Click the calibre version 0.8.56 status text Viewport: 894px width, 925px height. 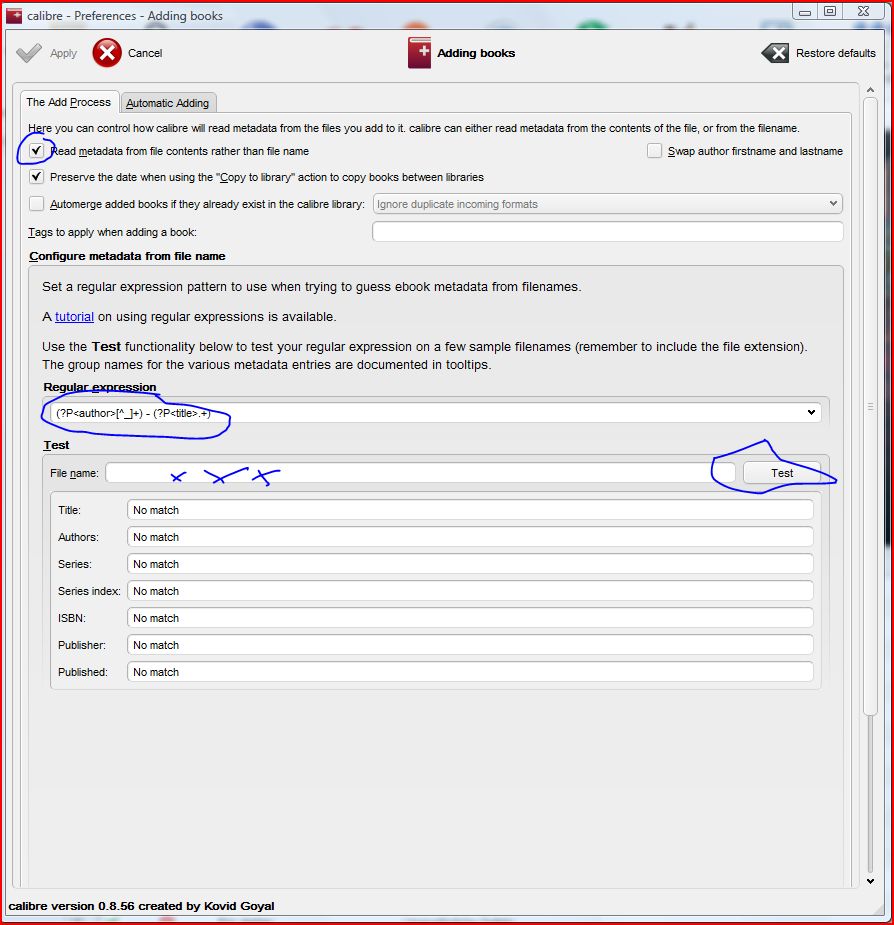coord(141,906)
